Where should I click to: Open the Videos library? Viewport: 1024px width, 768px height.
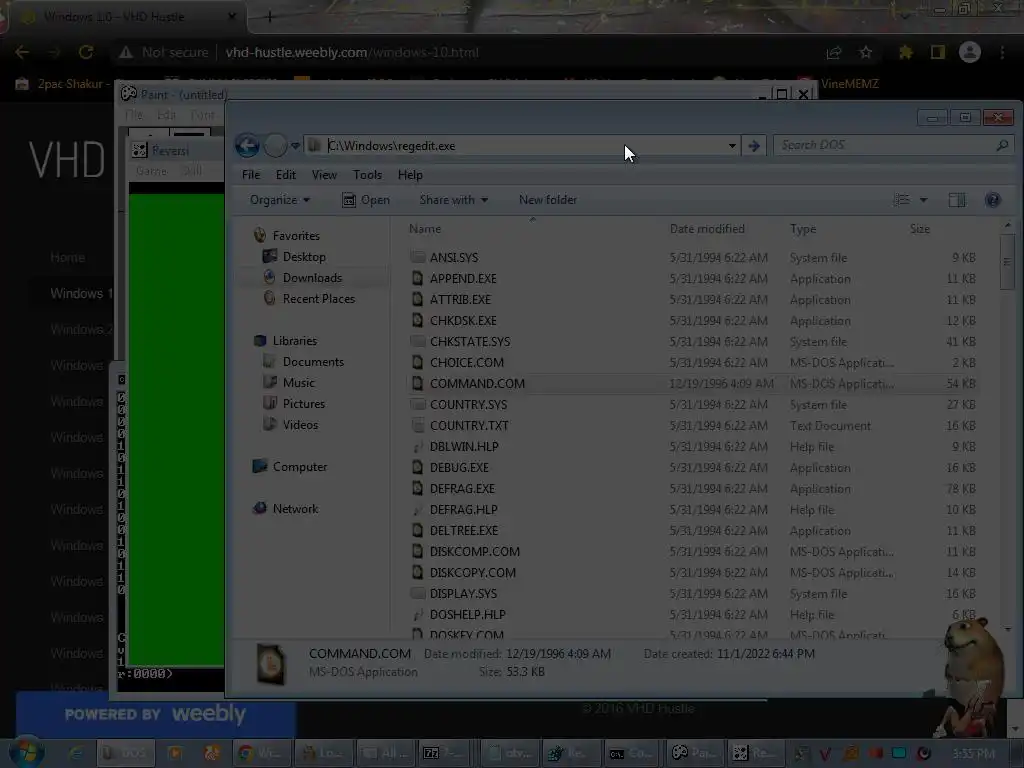300,424
